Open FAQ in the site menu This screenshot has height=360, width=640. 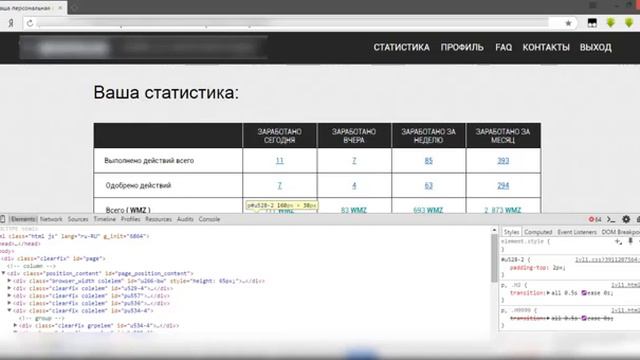(x=503, y=47)
